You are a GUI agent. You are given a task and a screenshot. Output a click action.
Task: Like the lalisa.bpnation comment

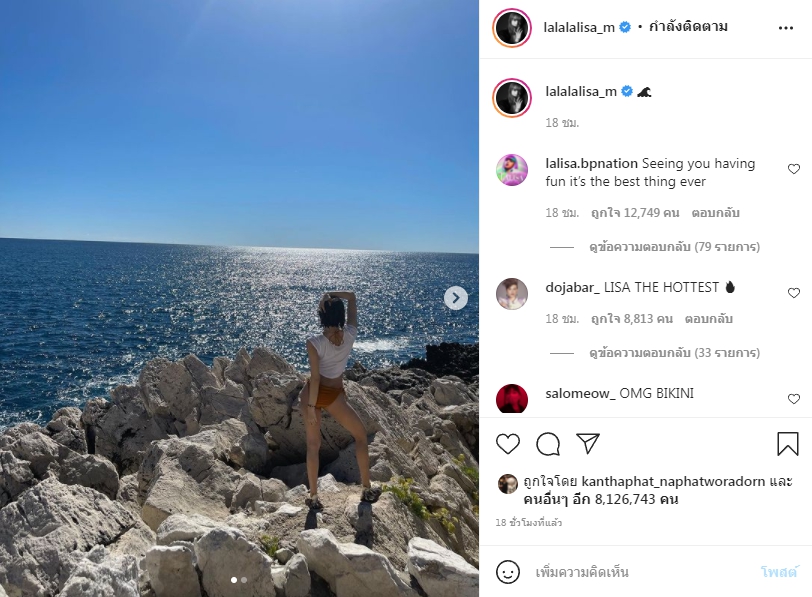click(794, 169)
